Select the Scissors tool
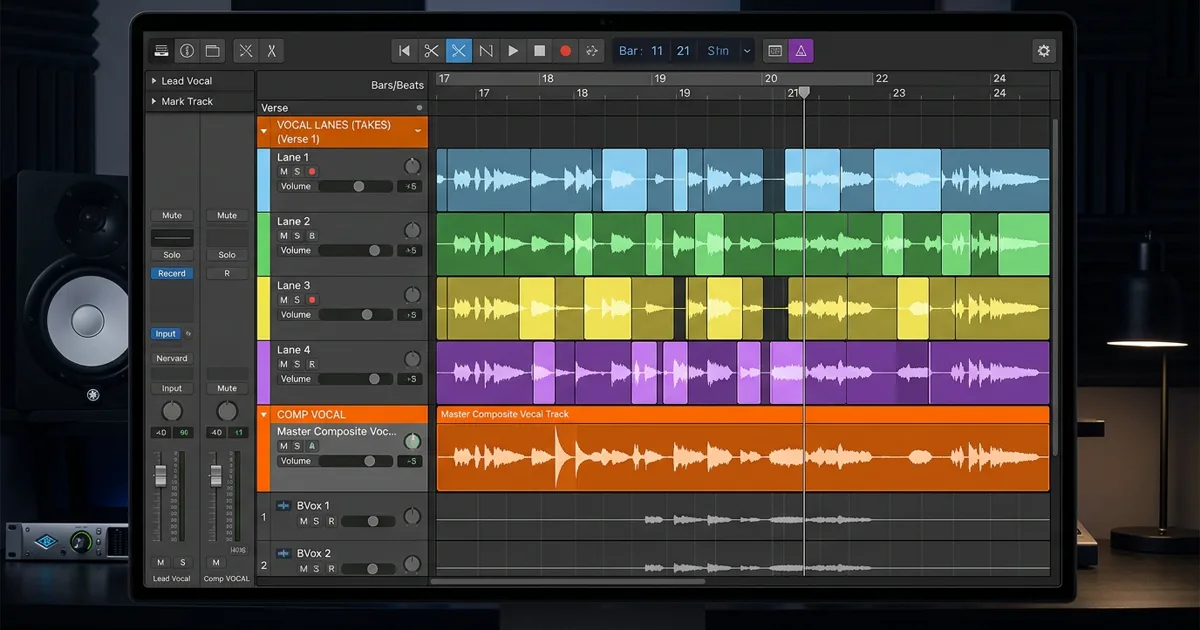 [x=431, y=51]
